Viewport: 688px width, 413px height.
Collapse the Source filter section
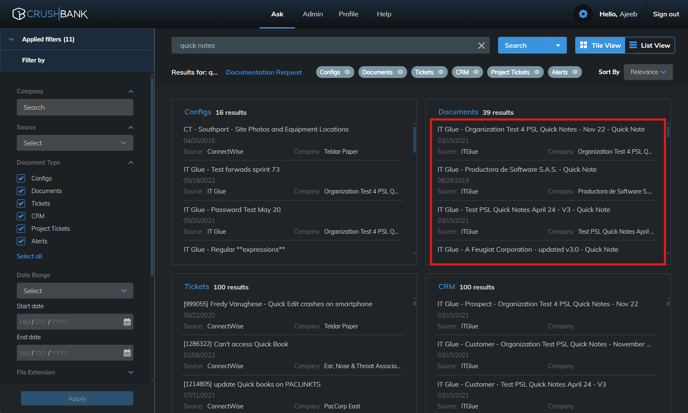(x=130, y=127)
